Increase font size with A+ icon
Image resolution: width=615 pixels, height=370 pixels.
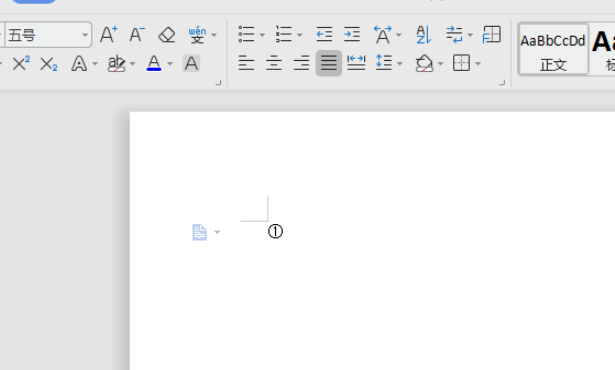pyautogui.click(x=109, y=35)
